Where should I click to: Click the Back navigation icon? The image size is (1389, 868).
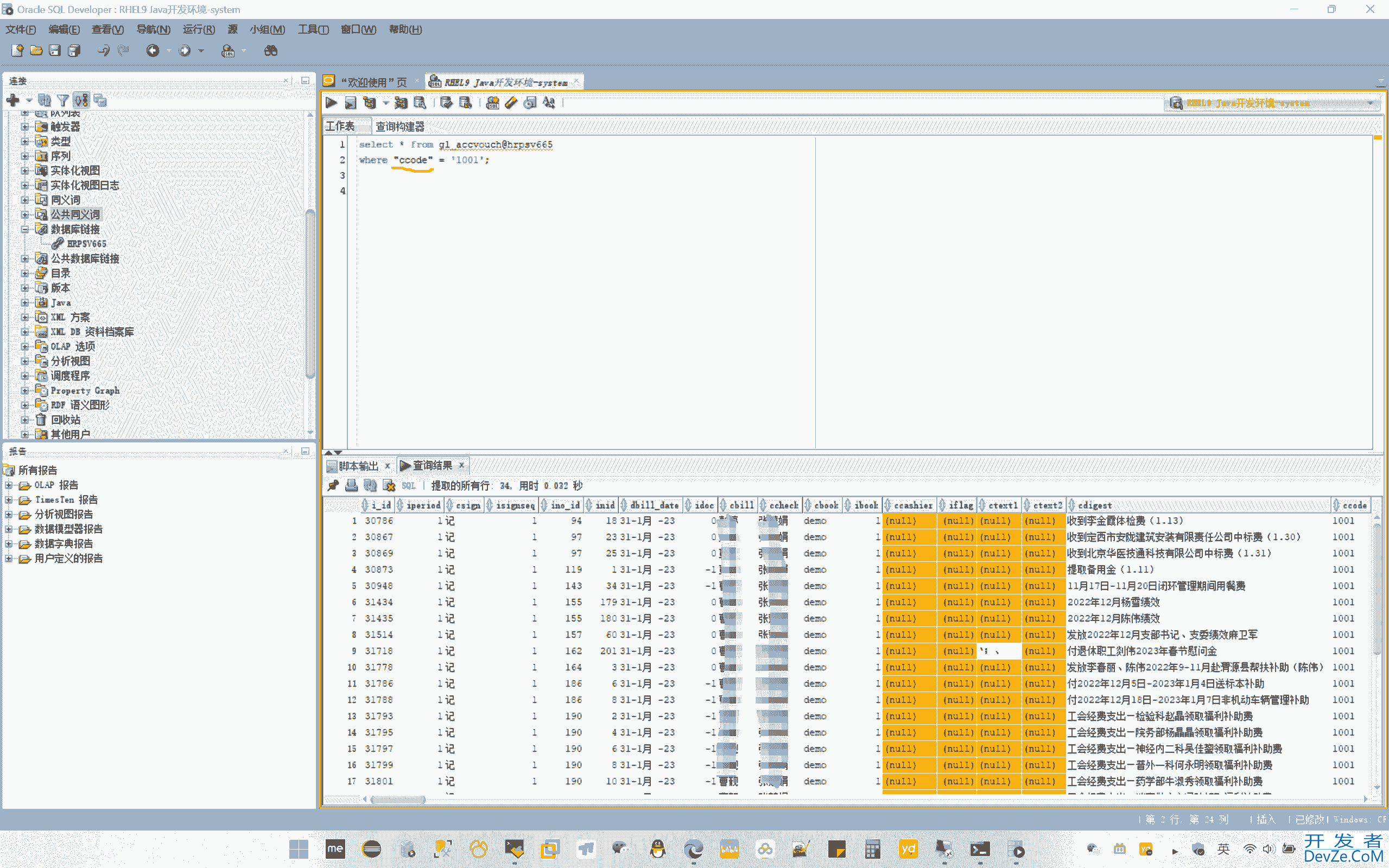[x=152, y=50]
